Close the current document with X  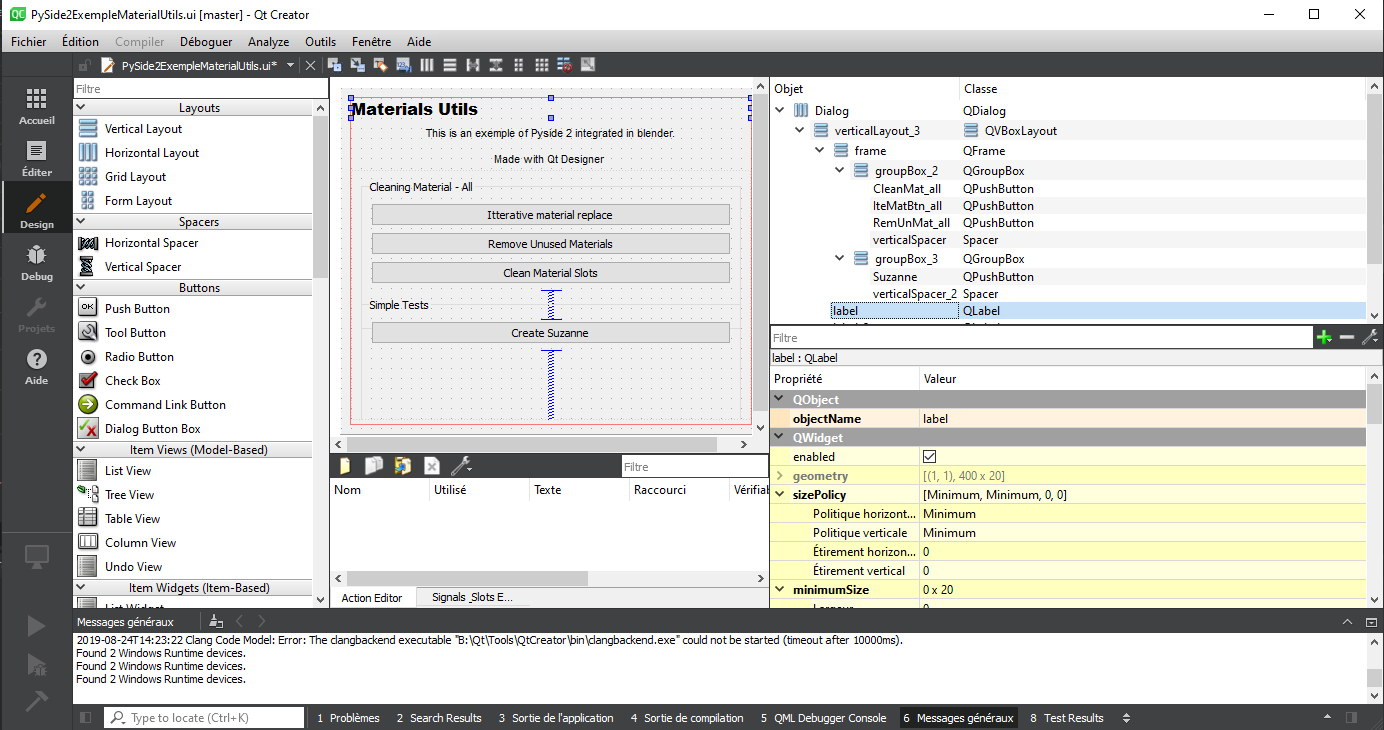coord(310,65)
